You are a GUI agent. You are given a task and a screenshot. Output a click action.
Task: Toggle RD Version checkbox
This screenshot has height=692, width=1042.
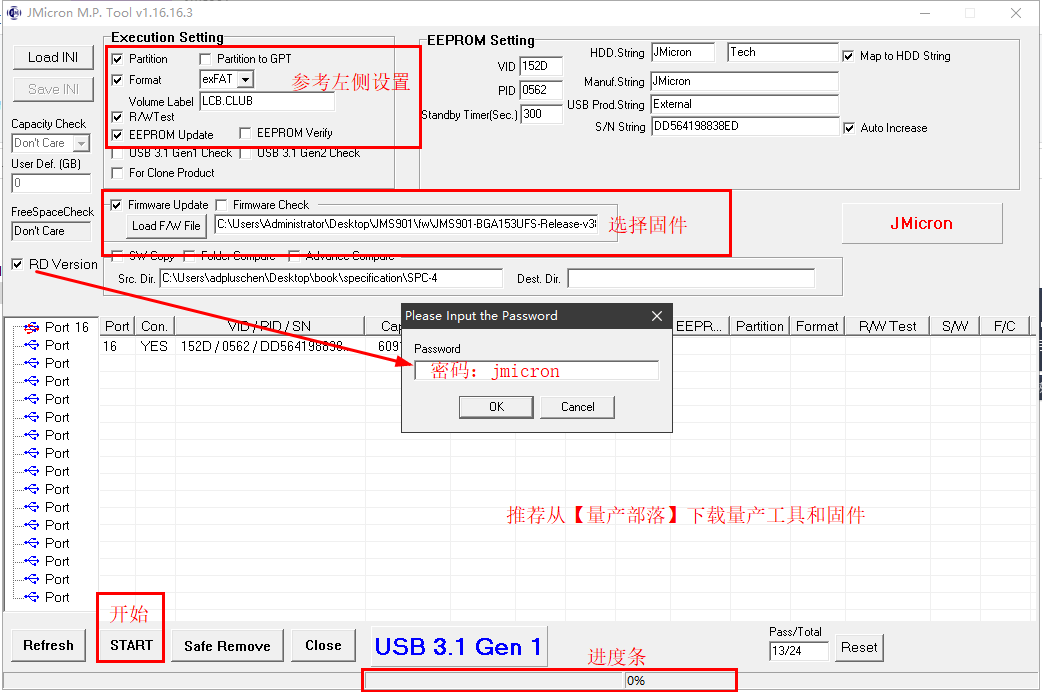click(x=17, y=264)
